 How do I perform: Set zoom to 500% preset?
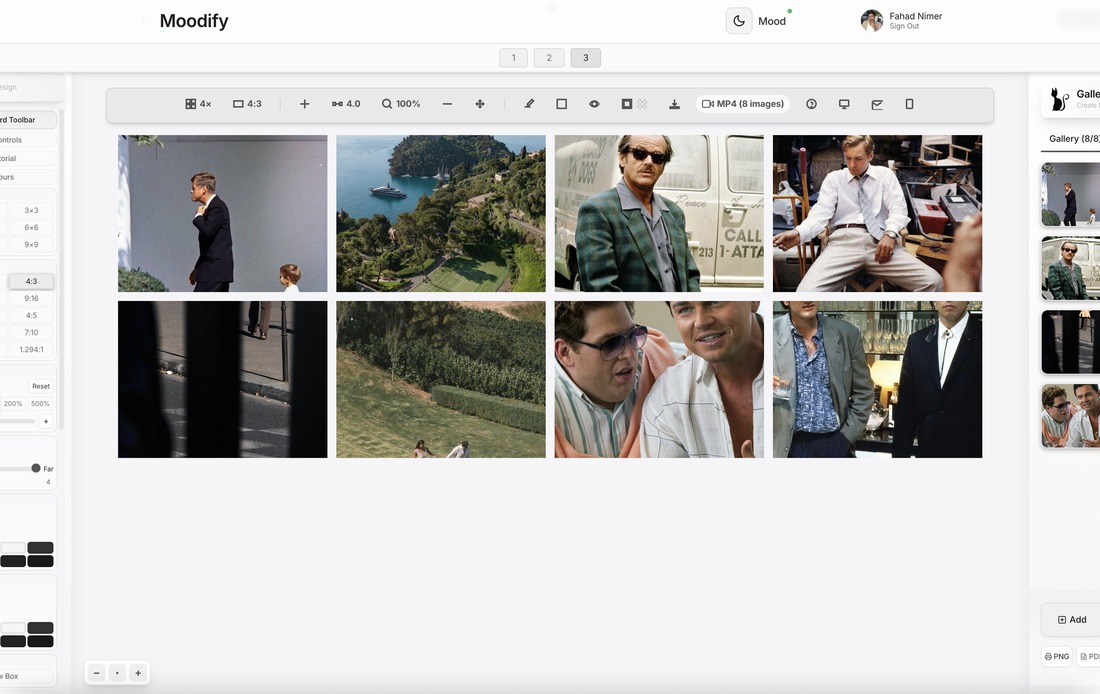pos(40,403)
